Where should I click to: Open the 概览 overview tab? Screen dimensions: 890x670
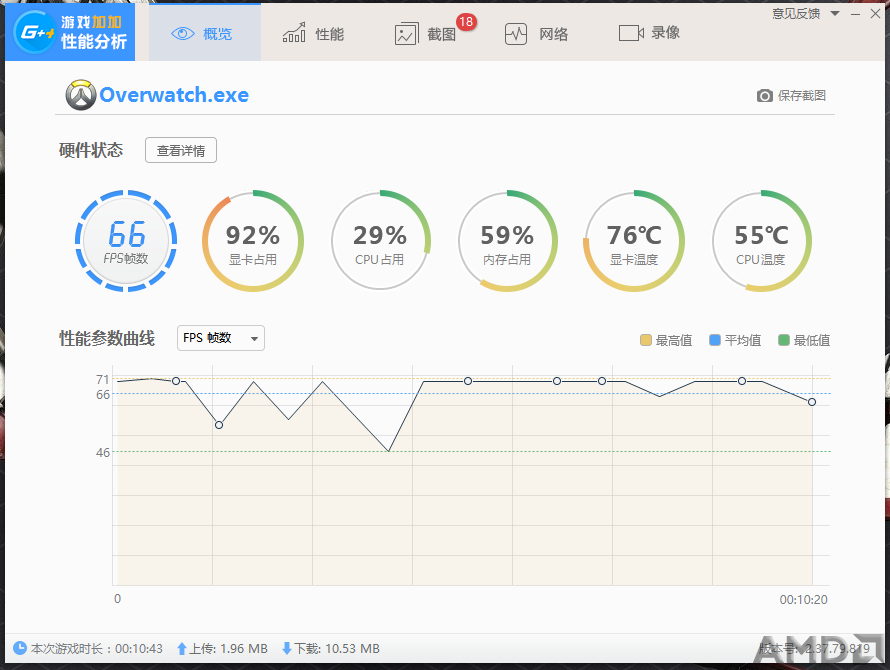click(205, 33)
